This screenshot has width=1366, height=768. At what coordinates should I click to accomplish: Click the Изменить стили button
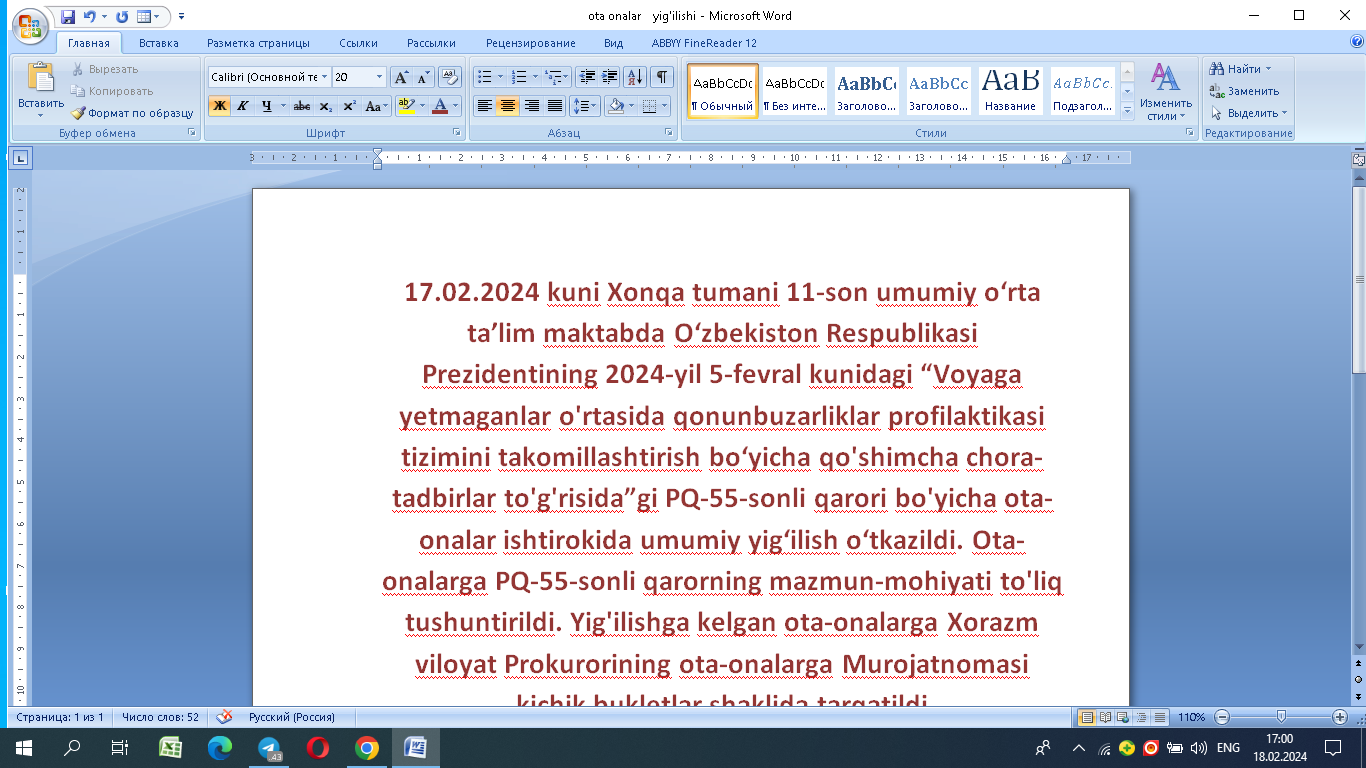click(x=1166, y=92)
